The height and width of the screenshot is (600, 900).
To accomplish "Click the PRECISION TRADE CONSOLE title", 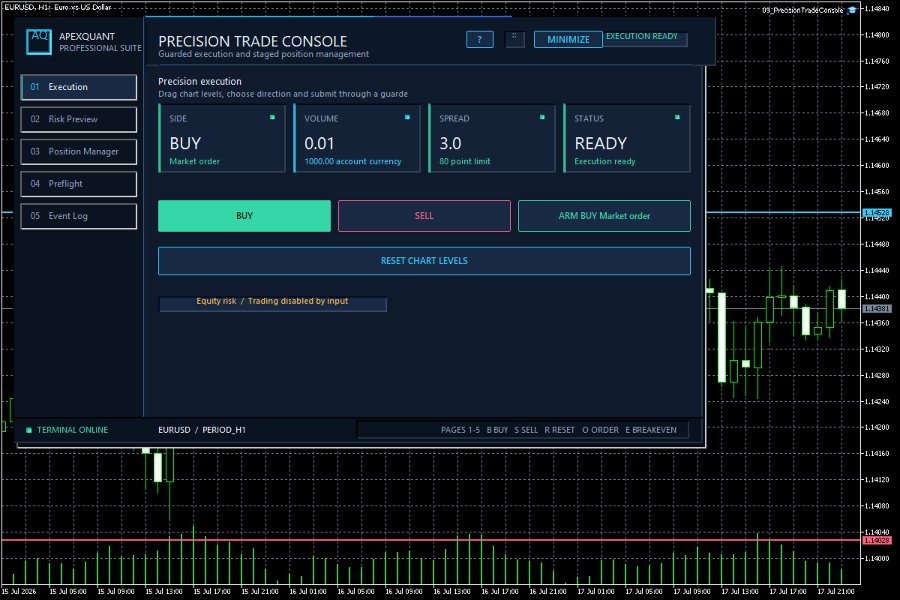I will point(253,41).
